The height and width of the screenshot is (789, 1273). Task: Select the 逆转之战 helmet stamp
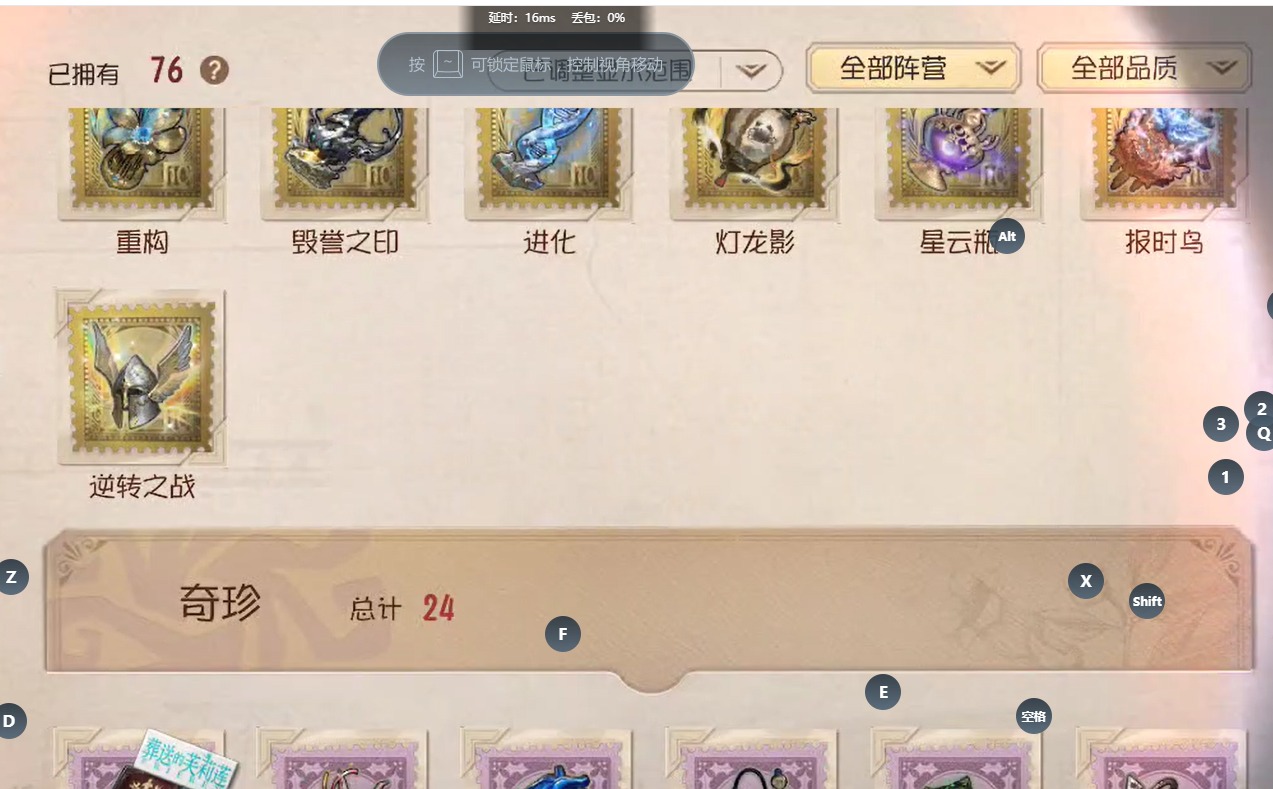[141, 378]
